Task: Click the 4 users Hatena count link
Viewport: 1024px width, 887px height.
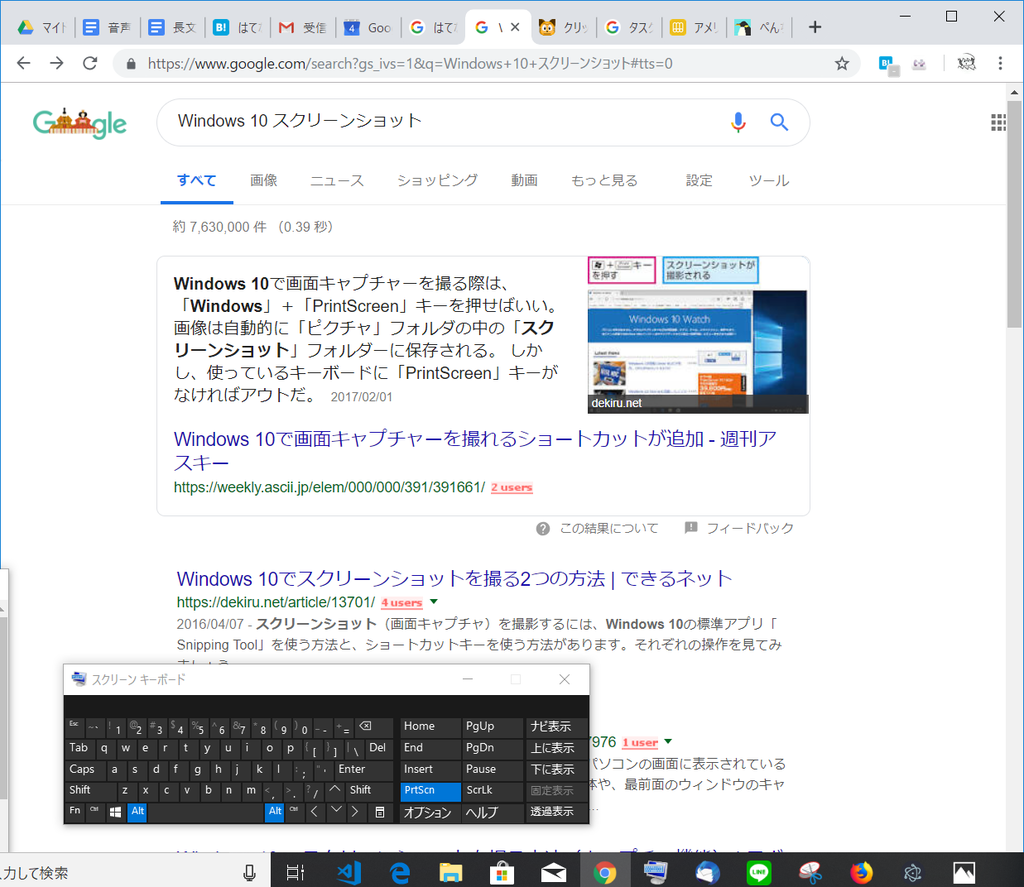Action: click(x=402, y=602)
